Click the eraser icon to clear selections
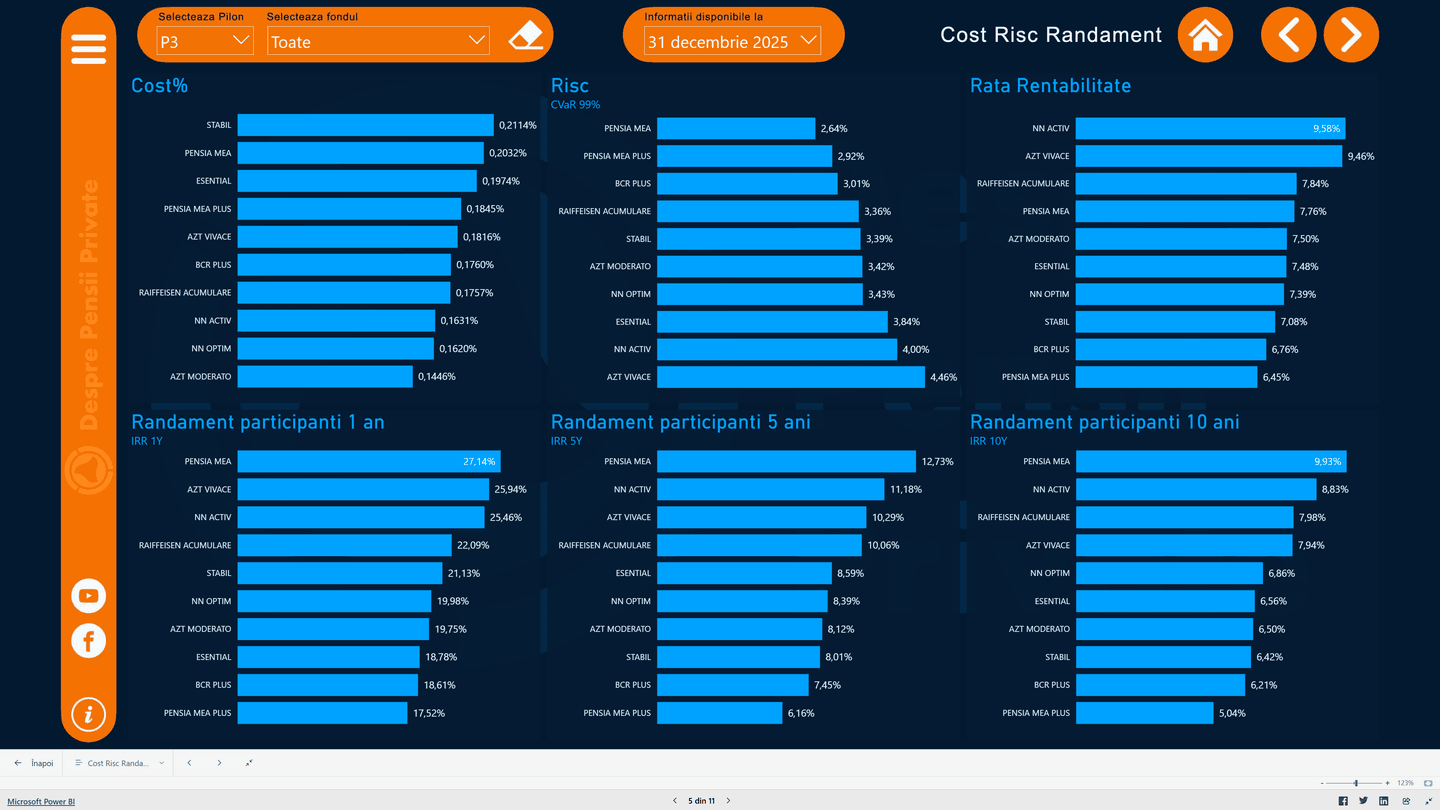 525,37
